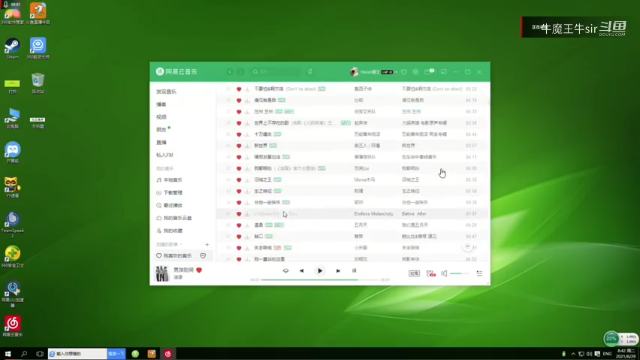Viewport: 640px width, 360px height.
Task: Click the song search field
Action: tap(276, 72)
